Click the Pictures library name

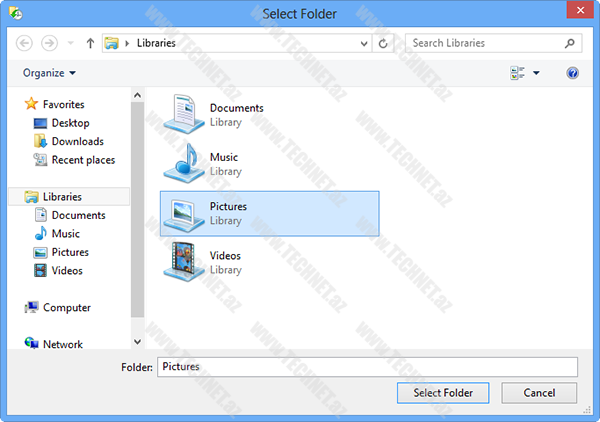228,207
